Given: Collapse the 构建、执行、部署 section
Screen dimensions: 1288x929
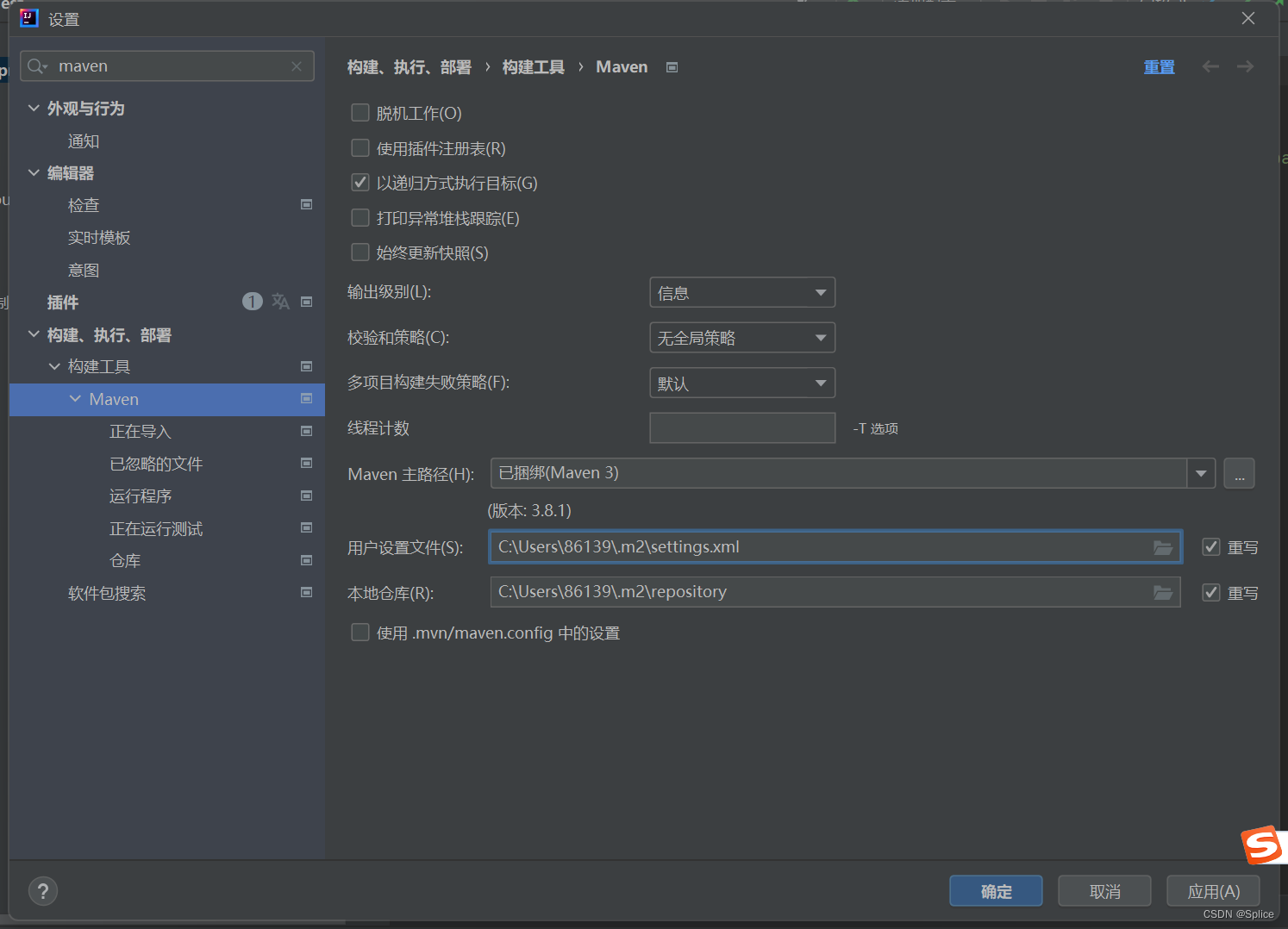Looking at the screenshot, I should [x=34, y=334].
